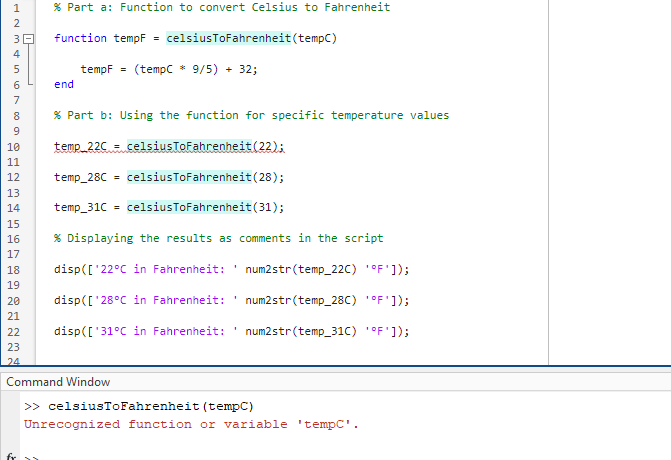Screen dimensions: 671x460
Task: Click line number 20 in the gutter
Action: pos(13,301)
